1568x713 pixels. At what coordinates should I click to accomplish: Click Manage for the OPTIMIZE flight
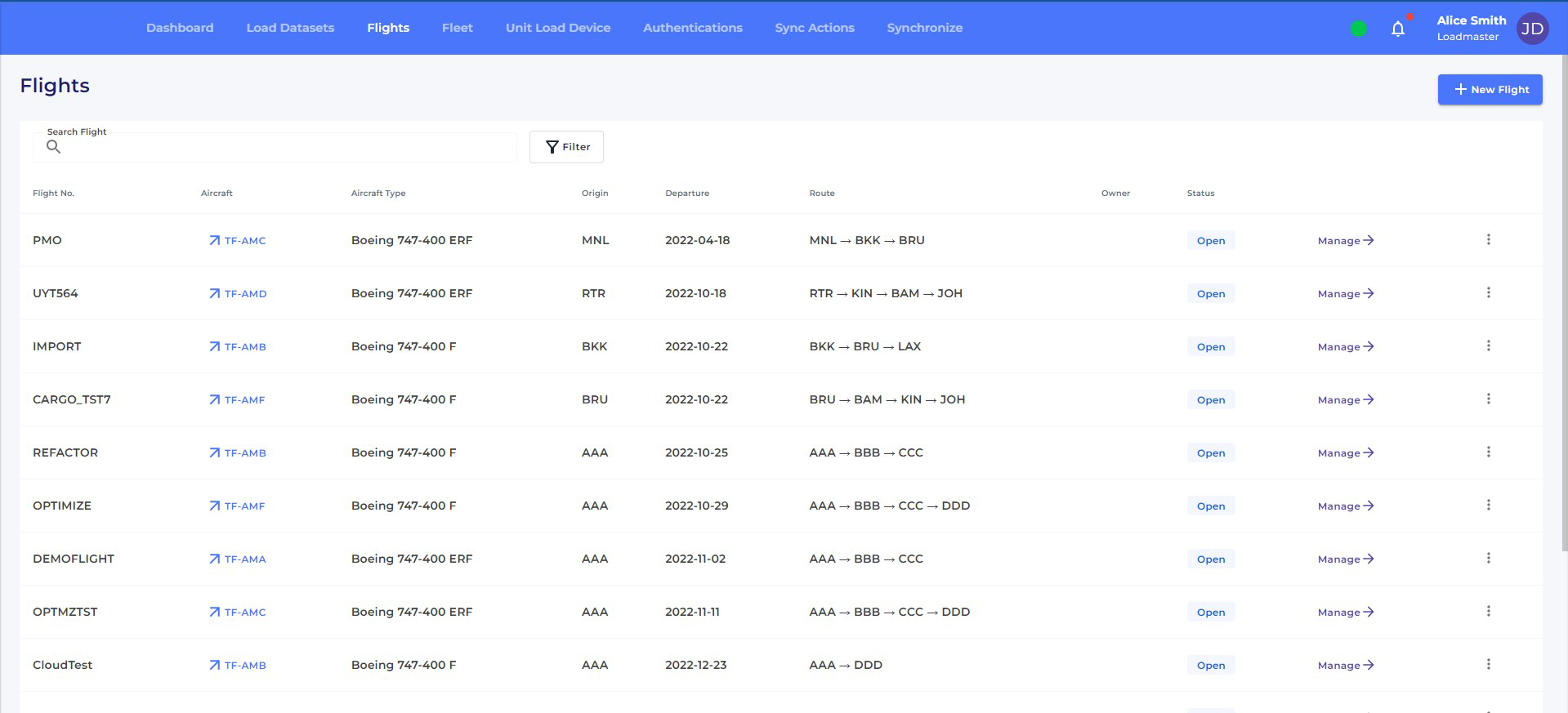(1346, 506)
